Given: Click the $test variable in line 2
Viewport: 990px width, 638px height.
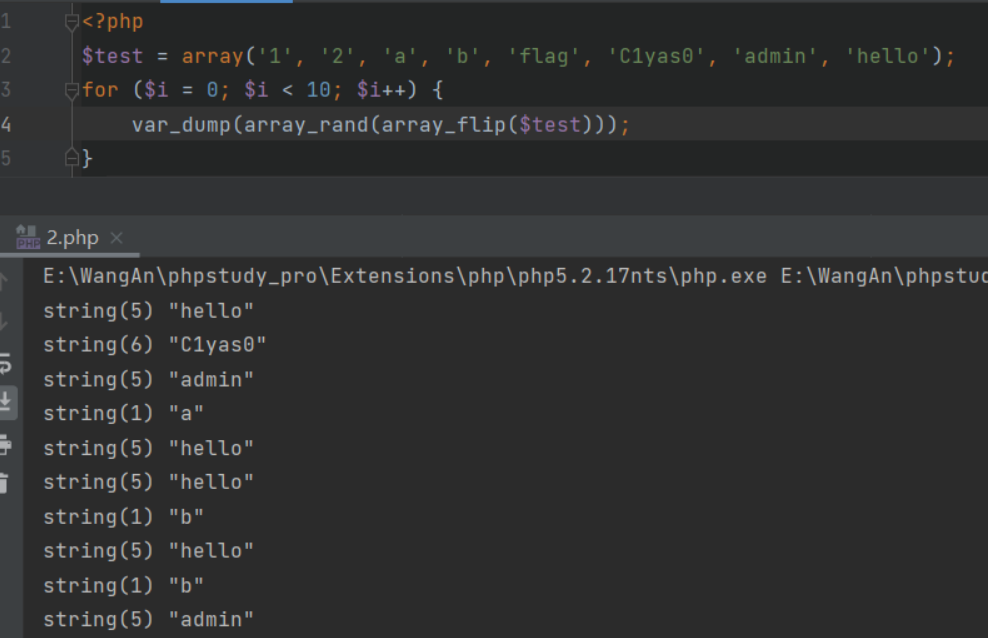Looking at the screenshot, I should pyautogui.click(x=112, y=56).
